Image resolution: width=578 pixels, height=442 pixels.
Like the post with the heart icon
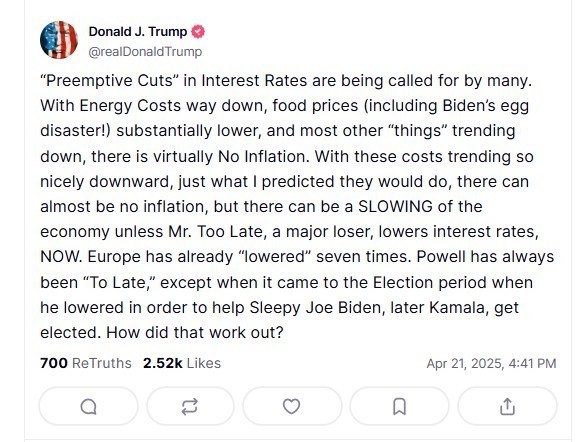(291, 407)
